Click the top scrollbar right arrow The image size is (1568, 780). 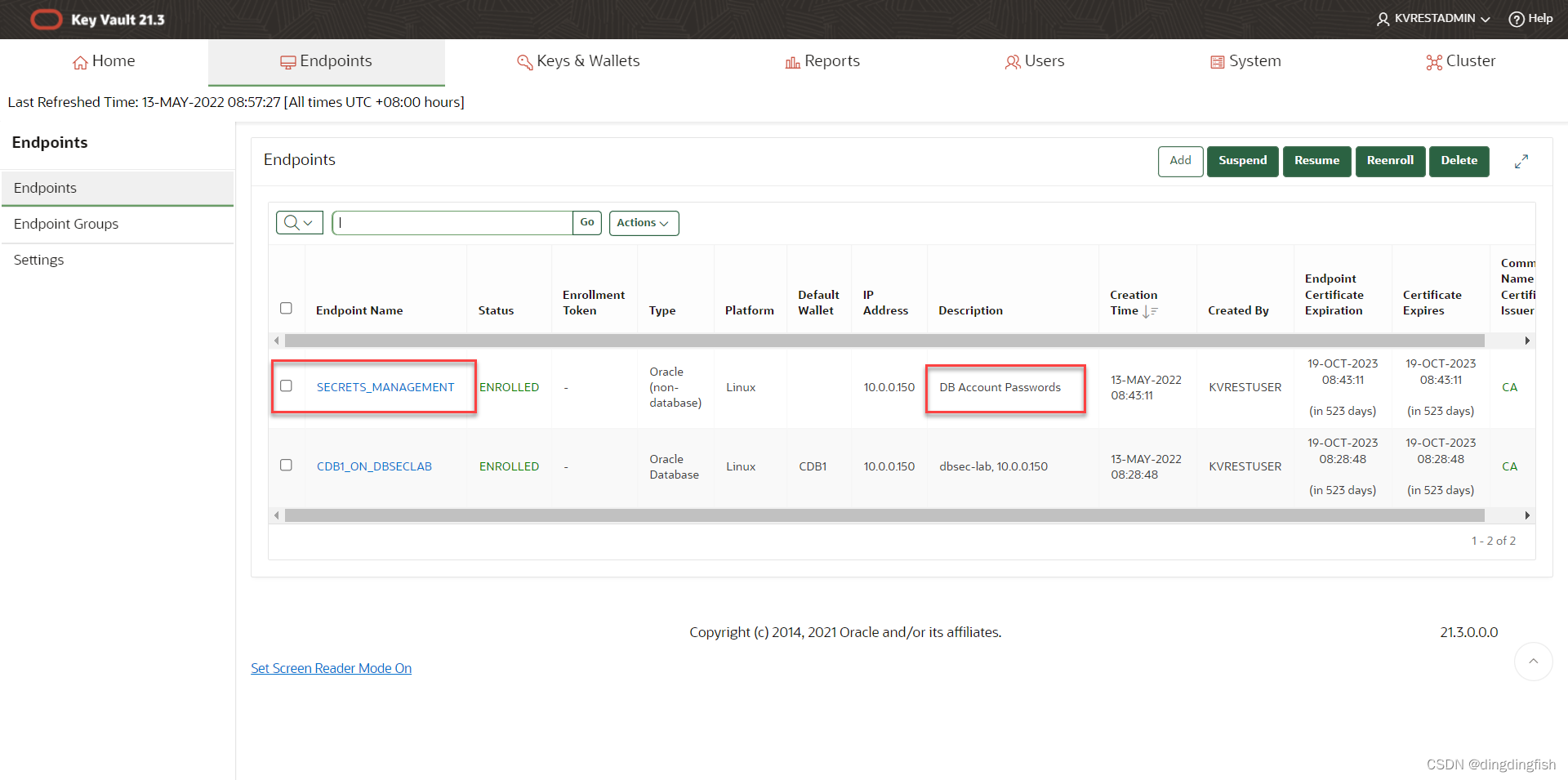click(1527, 341)
